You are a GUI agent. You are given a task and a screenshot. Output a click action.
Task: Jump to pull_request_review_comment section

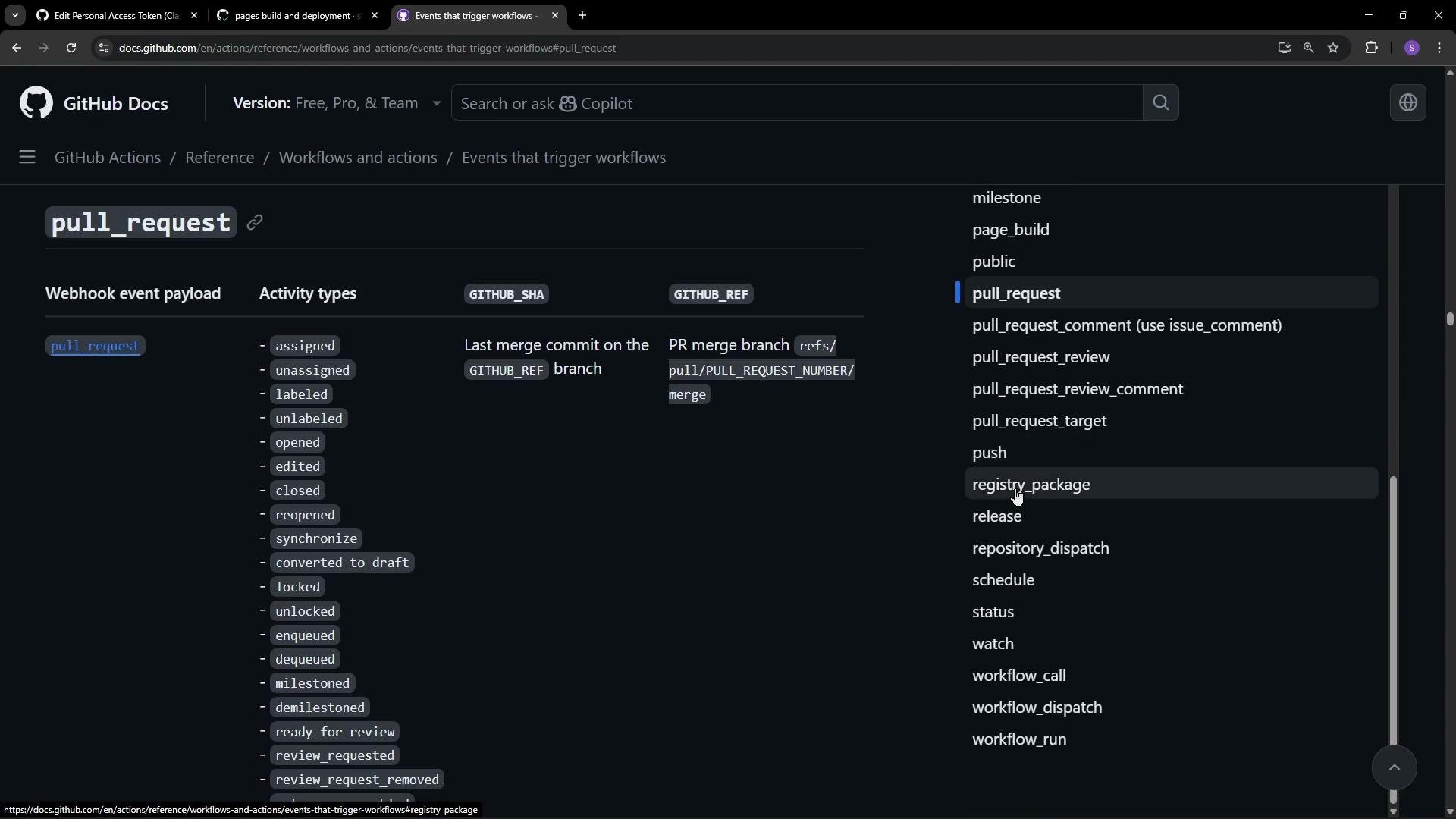tap(1078, 389)
